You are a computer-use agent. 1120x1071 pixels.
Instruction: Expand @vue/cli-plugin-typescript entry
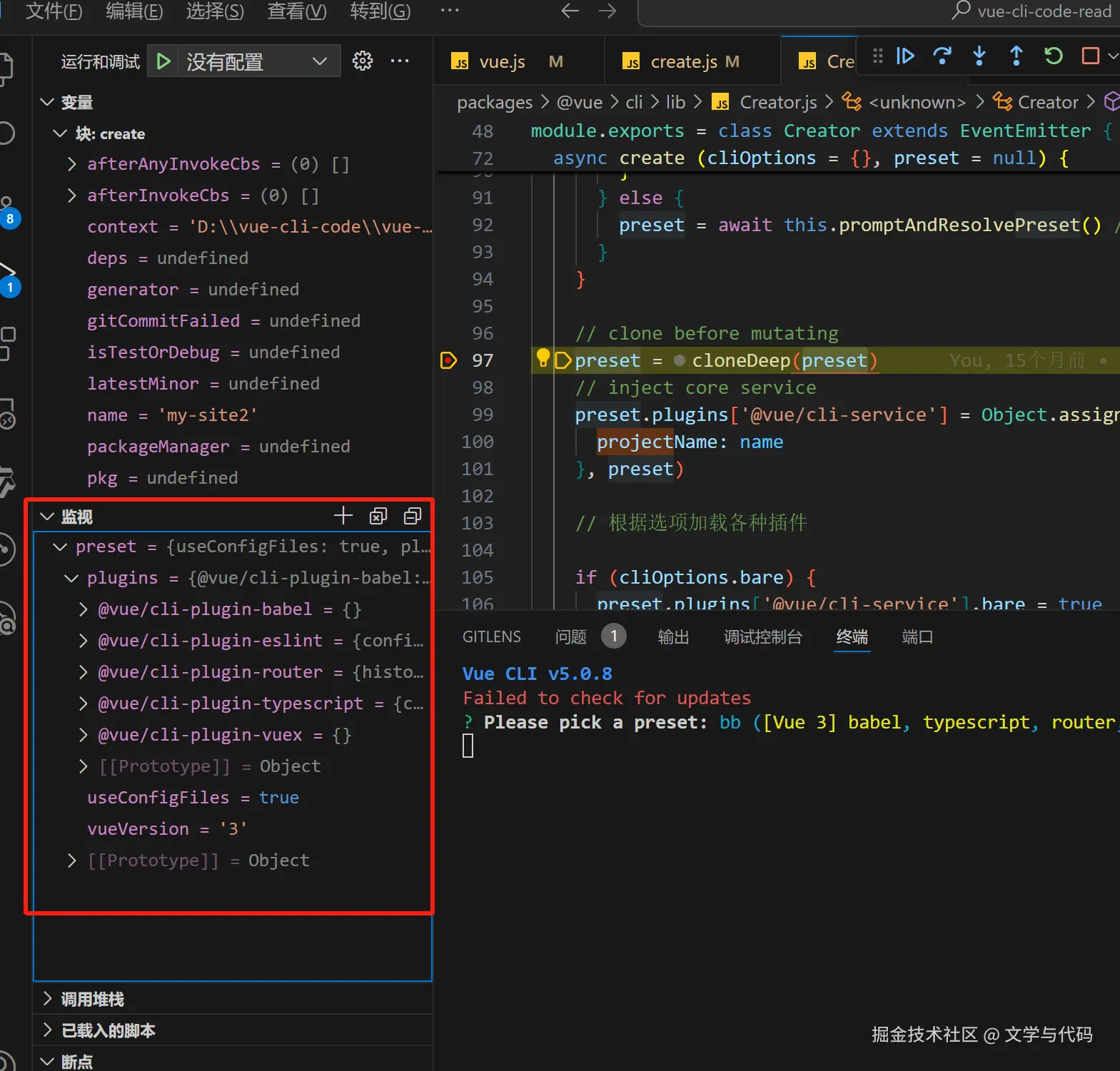83,704
